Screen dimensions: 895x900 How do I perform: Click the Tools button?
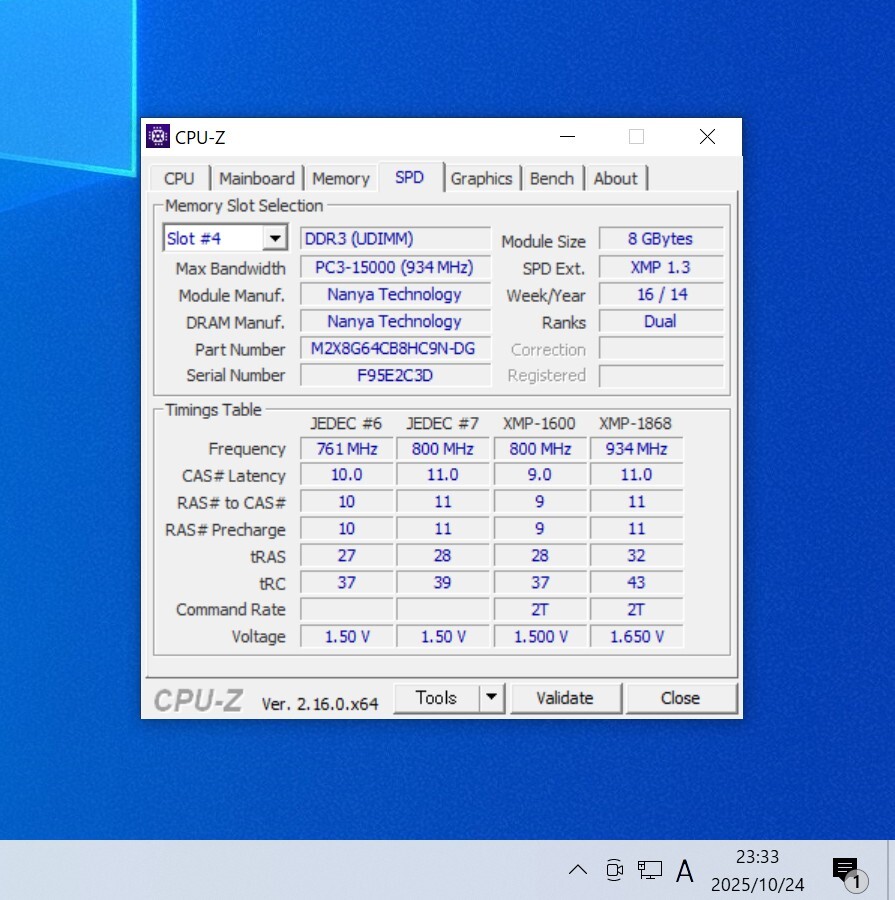coord(436,698)
